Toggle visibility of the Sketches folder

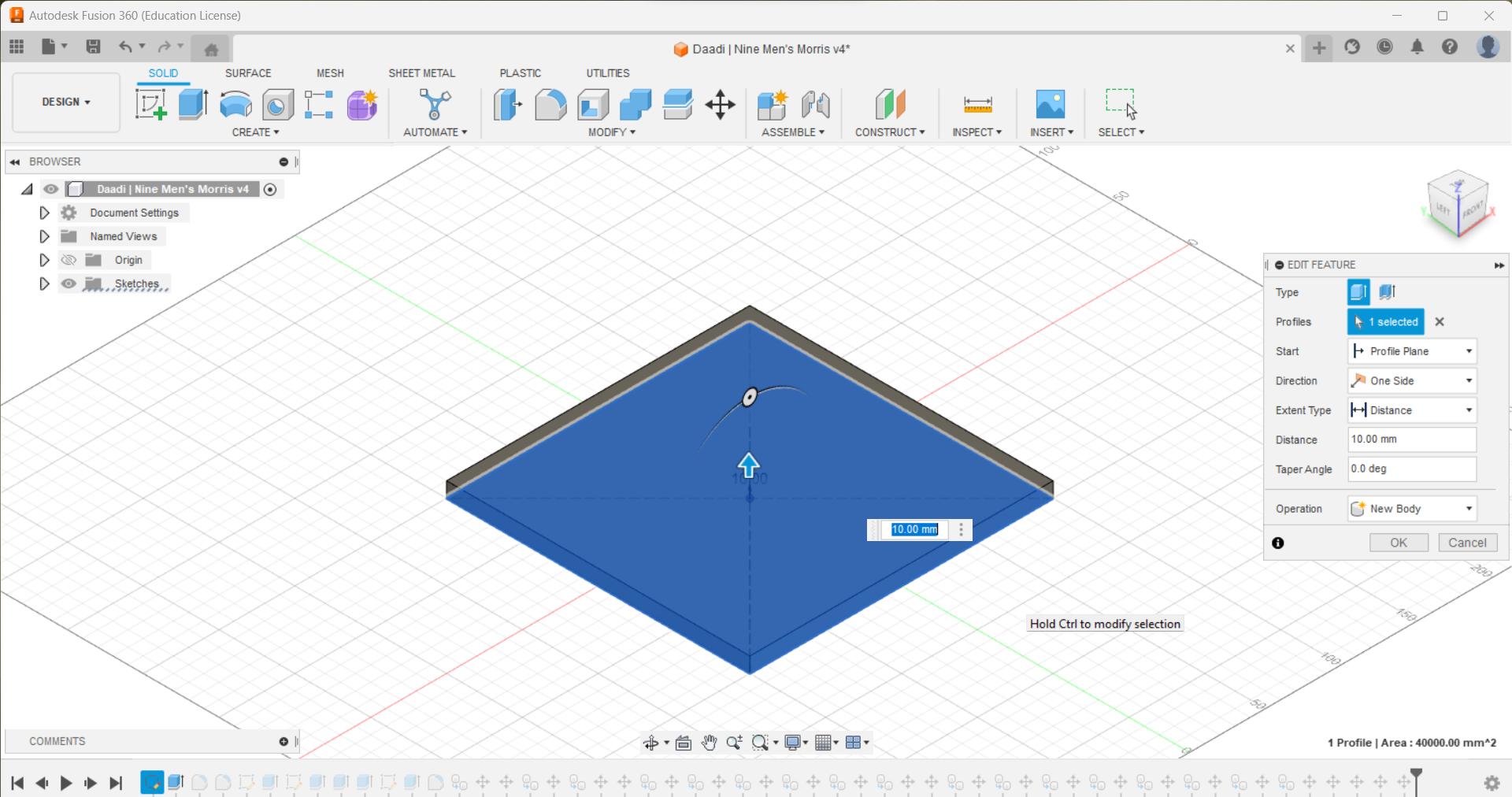pyautogui.click(x=69, y=284)
